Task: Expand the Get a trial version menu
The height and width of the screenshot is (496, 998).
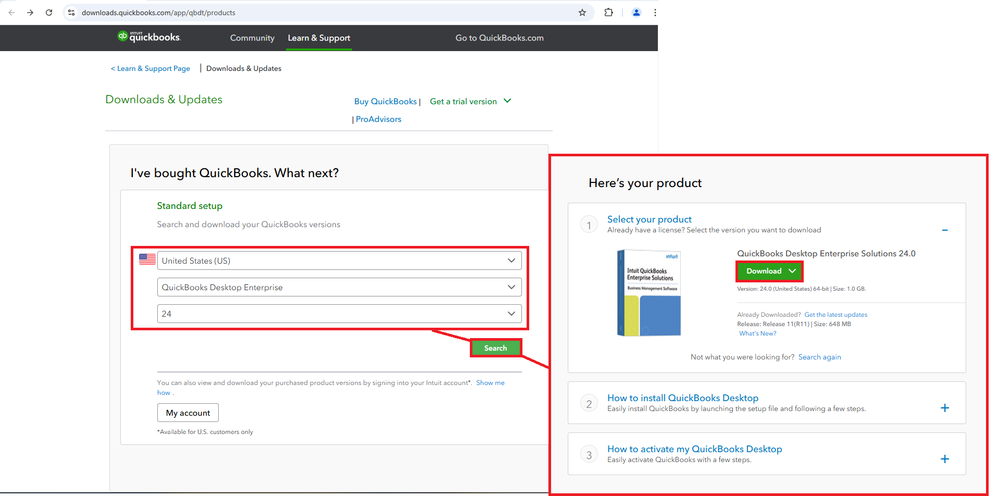Action: [x=470, y=101]
